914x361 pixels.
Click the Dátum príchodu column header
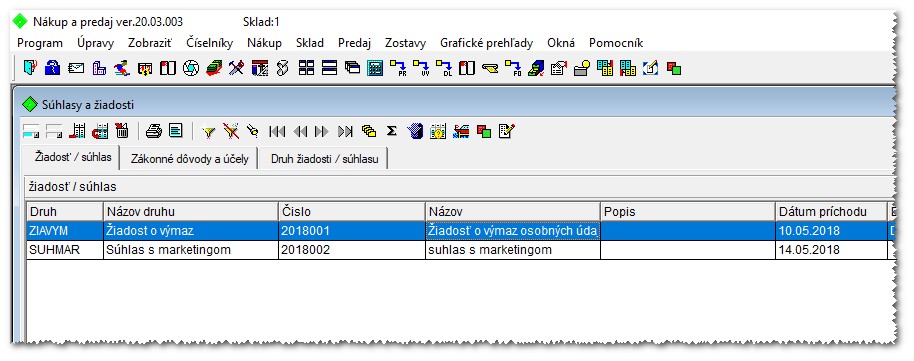(831, 211)
